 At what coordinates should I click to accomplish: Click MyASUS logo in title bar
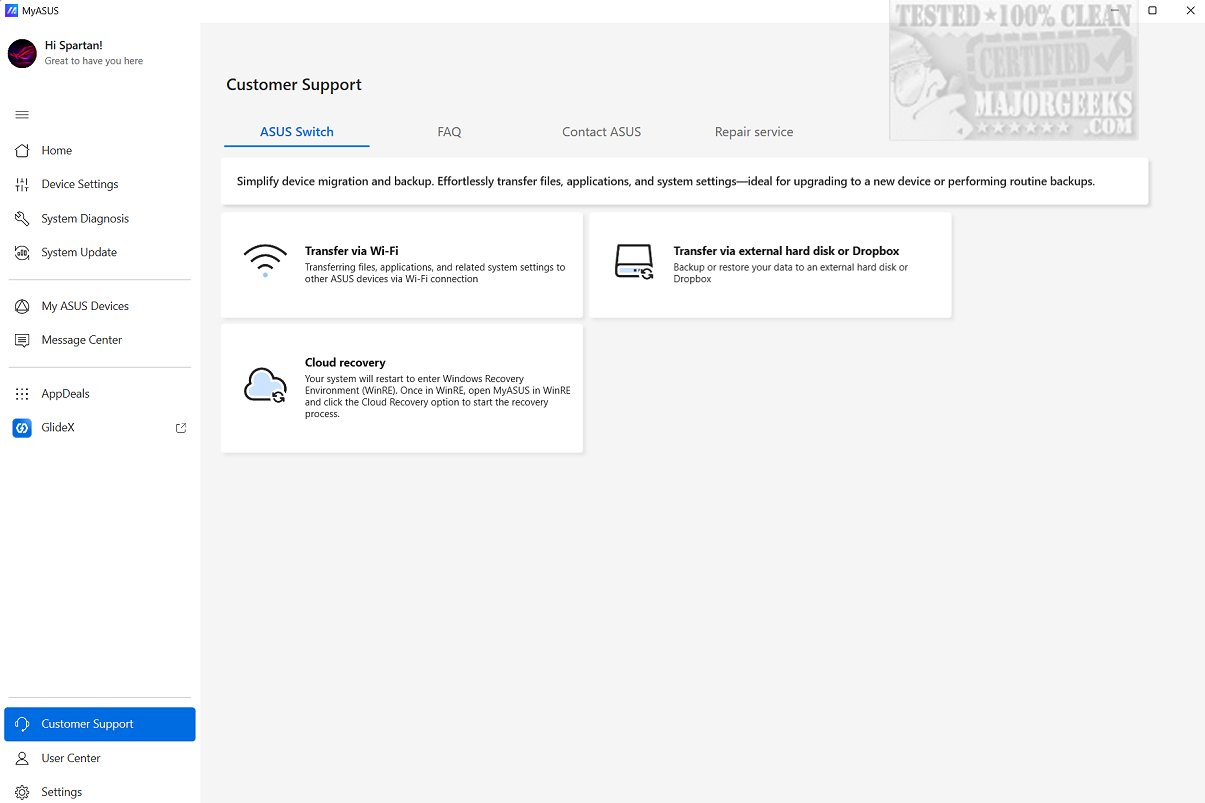pyautogui.click(x=11, y=10)
